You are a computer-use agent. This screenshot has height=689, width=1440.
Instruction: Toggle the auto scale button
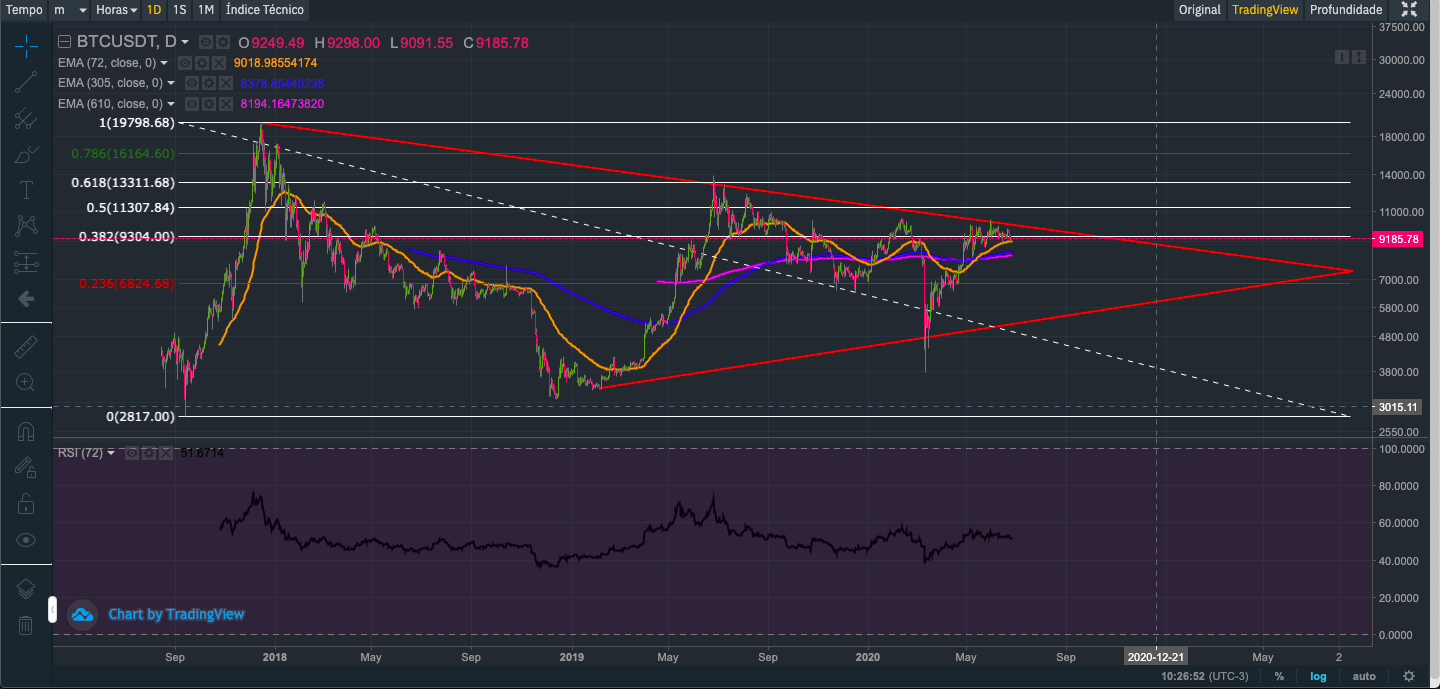click(x=1364, y=677)
